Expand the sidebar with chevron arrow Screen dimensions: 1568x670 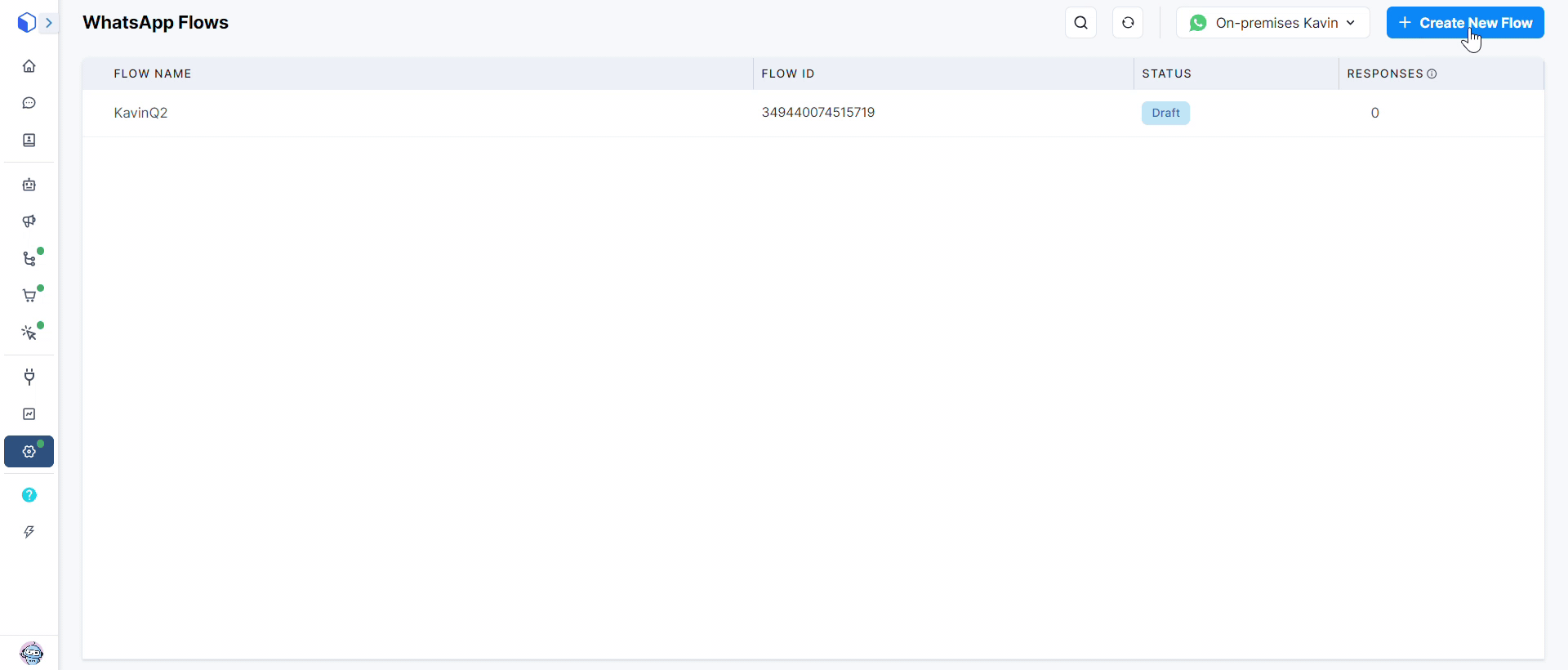pos(49,23)
